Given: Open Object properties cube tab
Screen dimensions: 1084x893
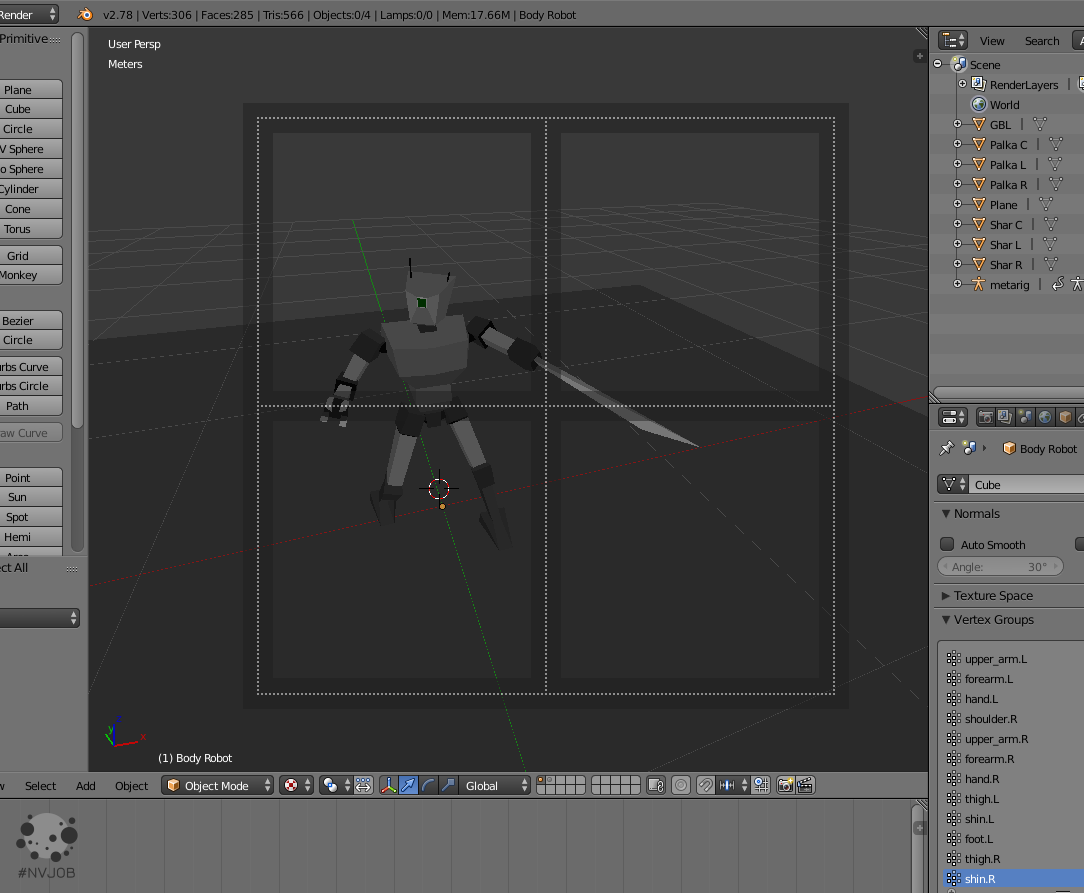Looking at the screenshot, I should 1065,417.
